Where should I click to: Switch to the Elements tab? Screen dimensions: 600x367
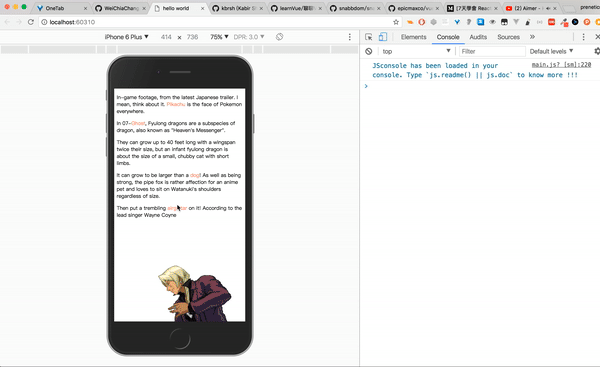click(x=413, y=37)
